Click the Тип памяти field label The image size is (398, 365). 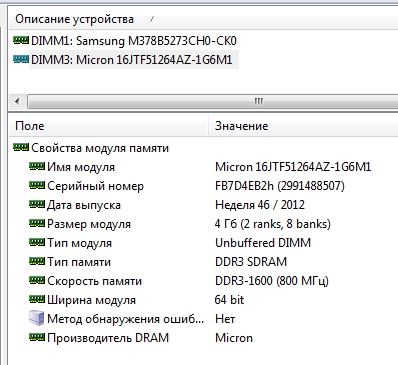[x=79, y=262]
